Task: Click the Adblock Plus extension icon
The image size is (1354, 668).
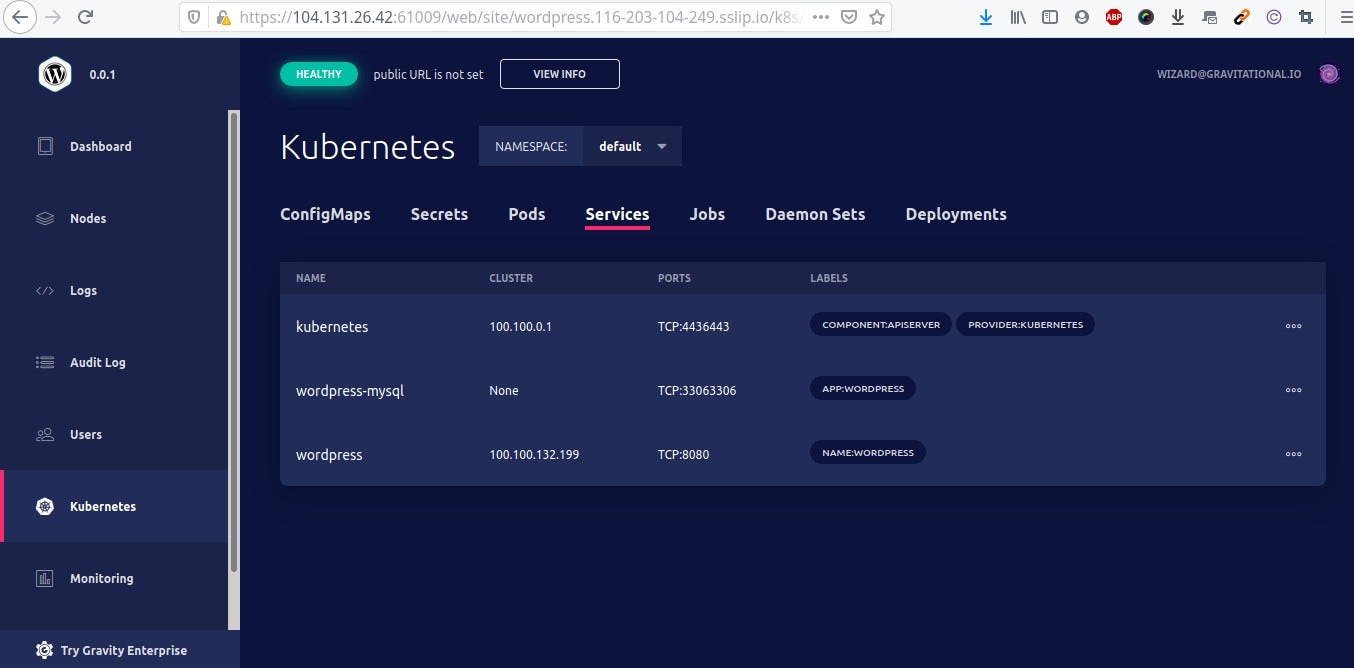Action: (1114, 17)
